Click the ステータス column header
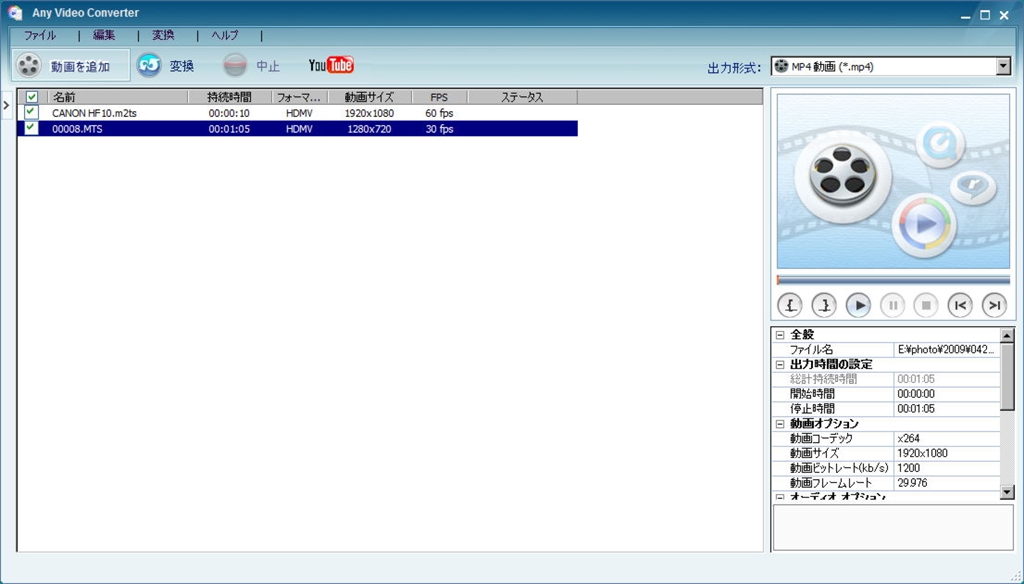 tap(522, 97)
